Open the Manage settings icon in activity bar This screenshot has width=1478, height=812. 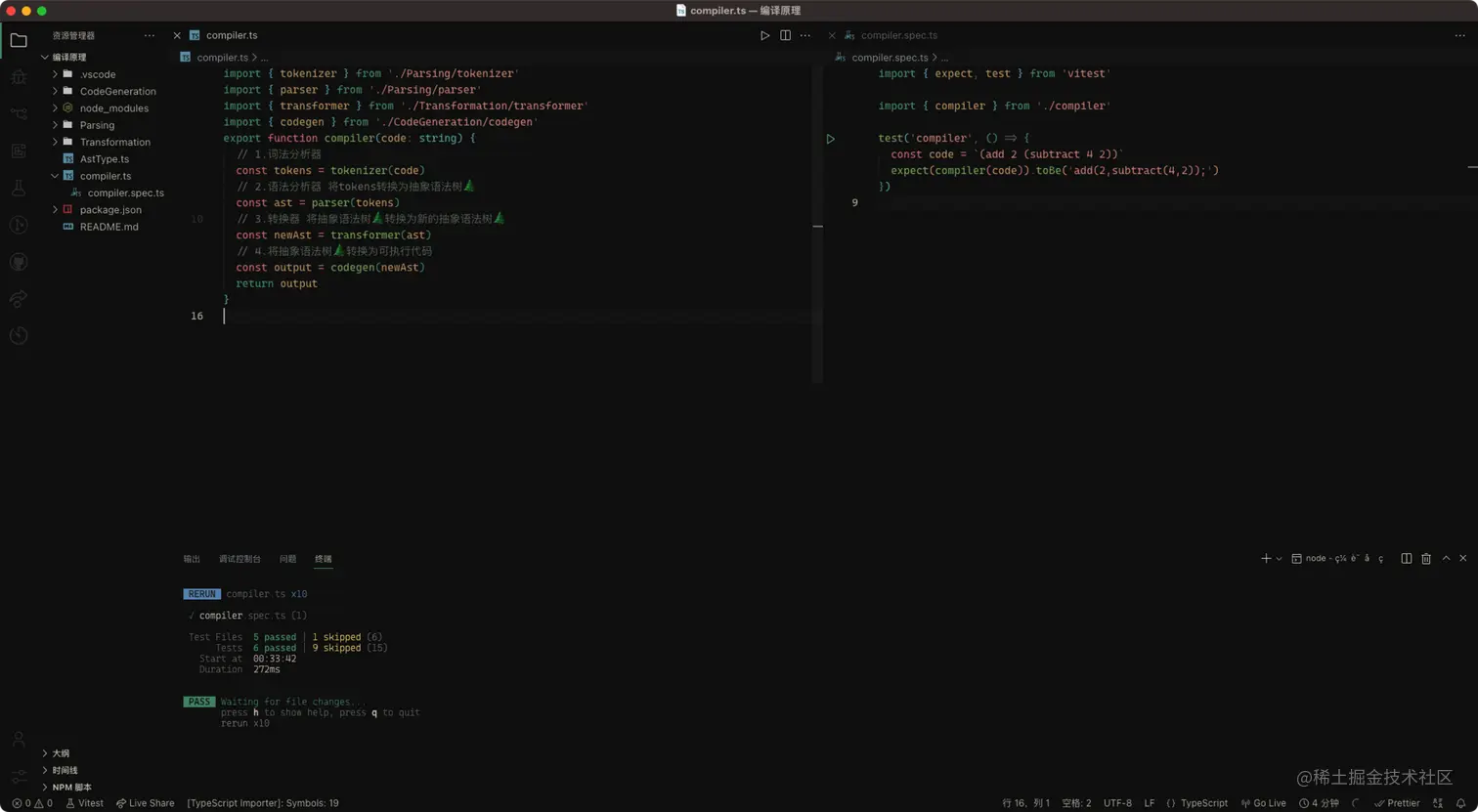pyautogui.click(x=19, y=776)
